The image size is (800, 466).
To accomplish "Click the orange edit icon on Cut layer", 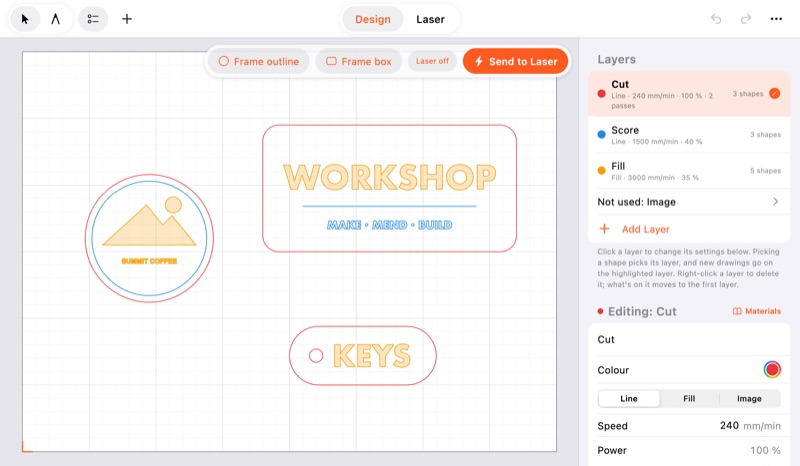I will [774, 93].
